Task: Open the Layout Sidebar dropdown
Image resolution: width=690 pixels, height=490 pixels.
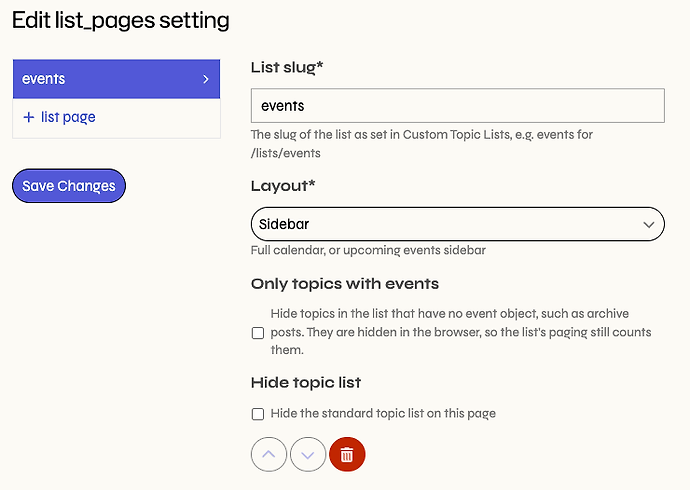Action: tap(458, 224)
